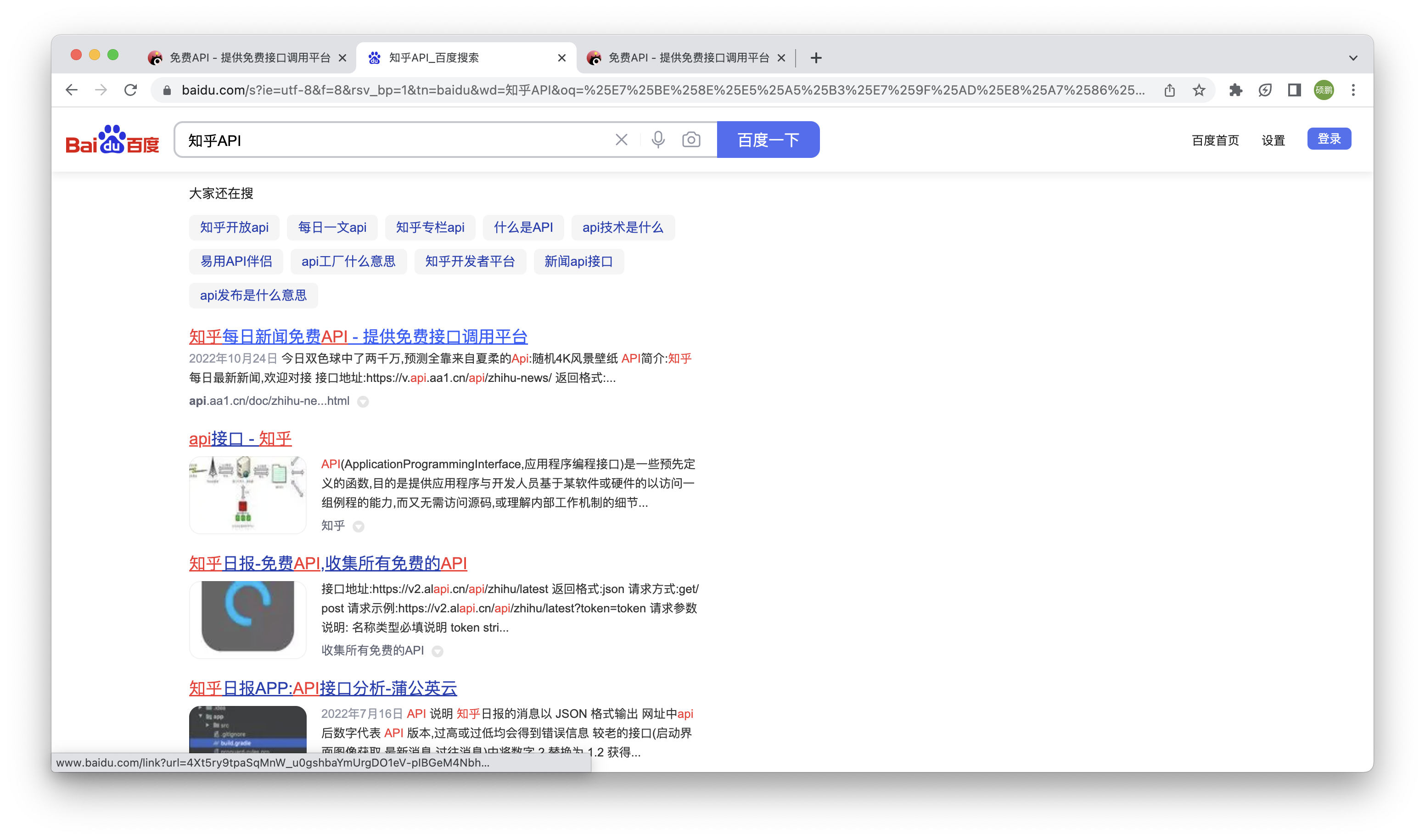Screen dimensions: 1425x840
Task: Open the api接口 - 知乎 result
Action: point(240,439)
